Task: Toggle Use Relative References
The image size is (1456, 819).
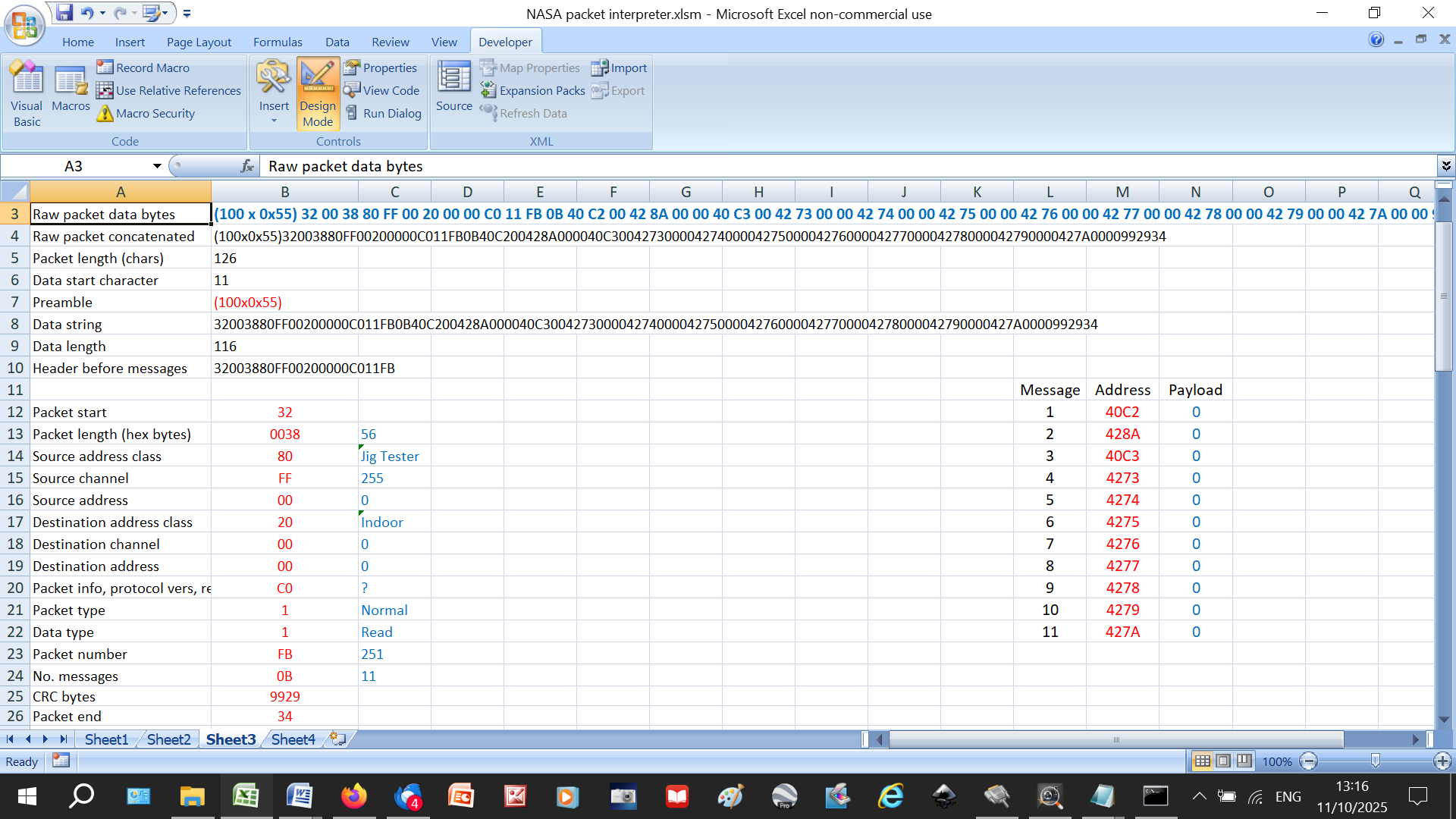Action: pos(169,90)
